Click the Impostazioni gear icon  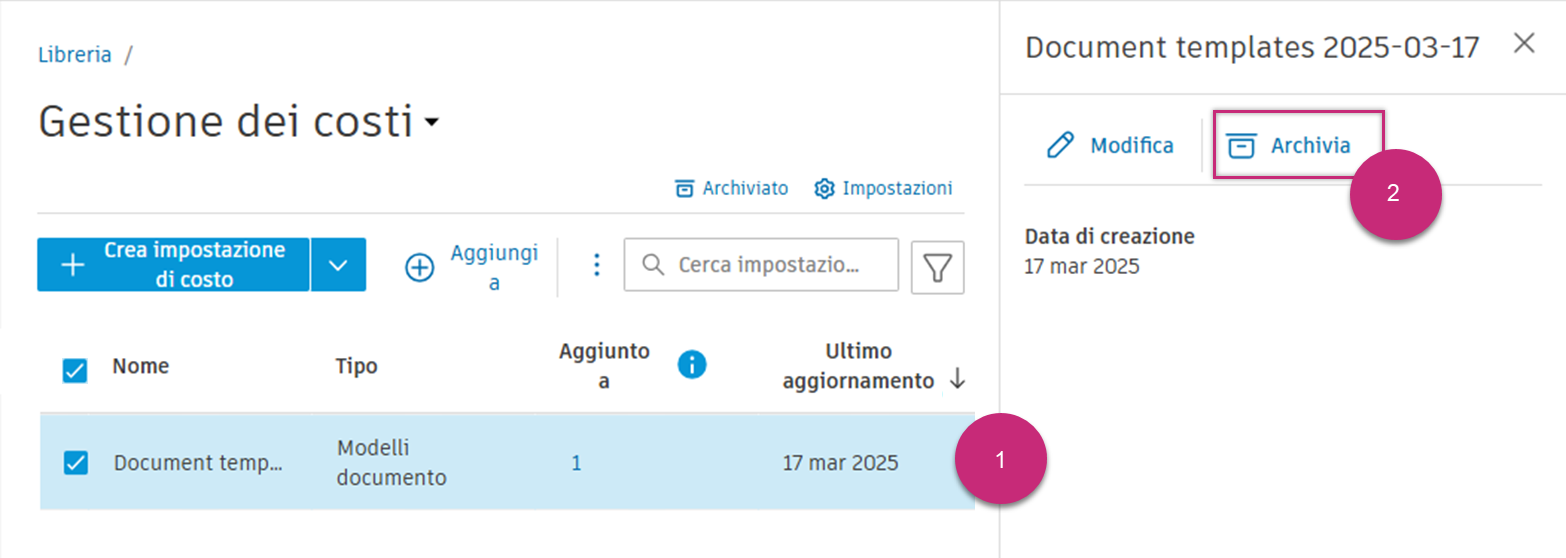(824, 188)
